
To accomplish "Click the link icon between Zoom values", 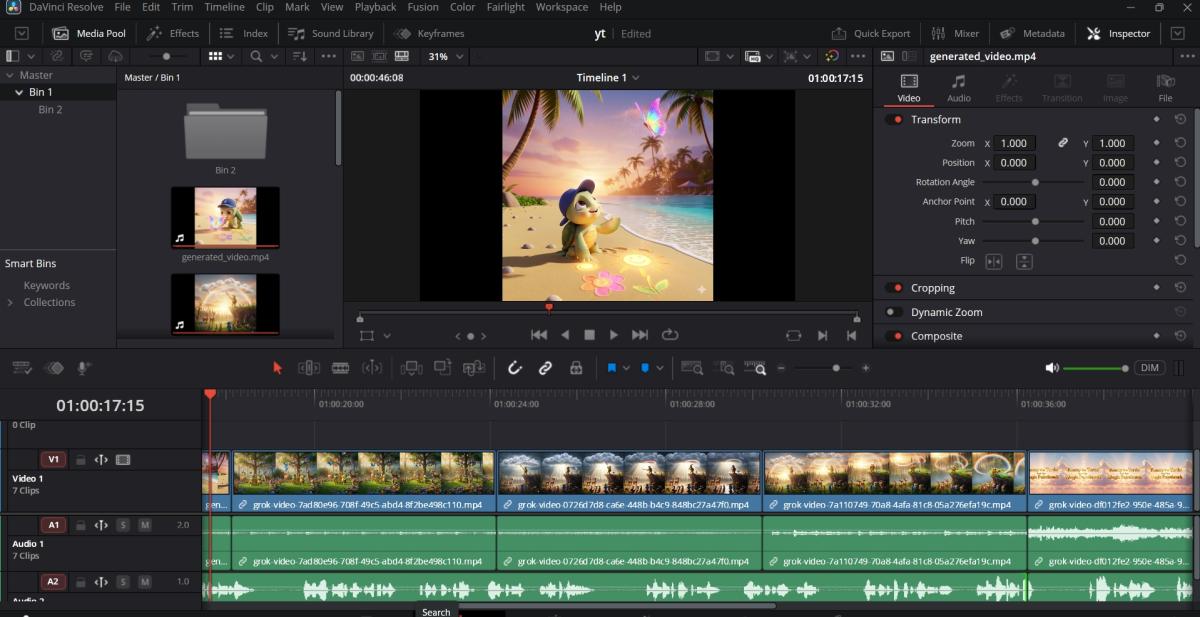I will pyautogui.click(x=1063, y=143).
